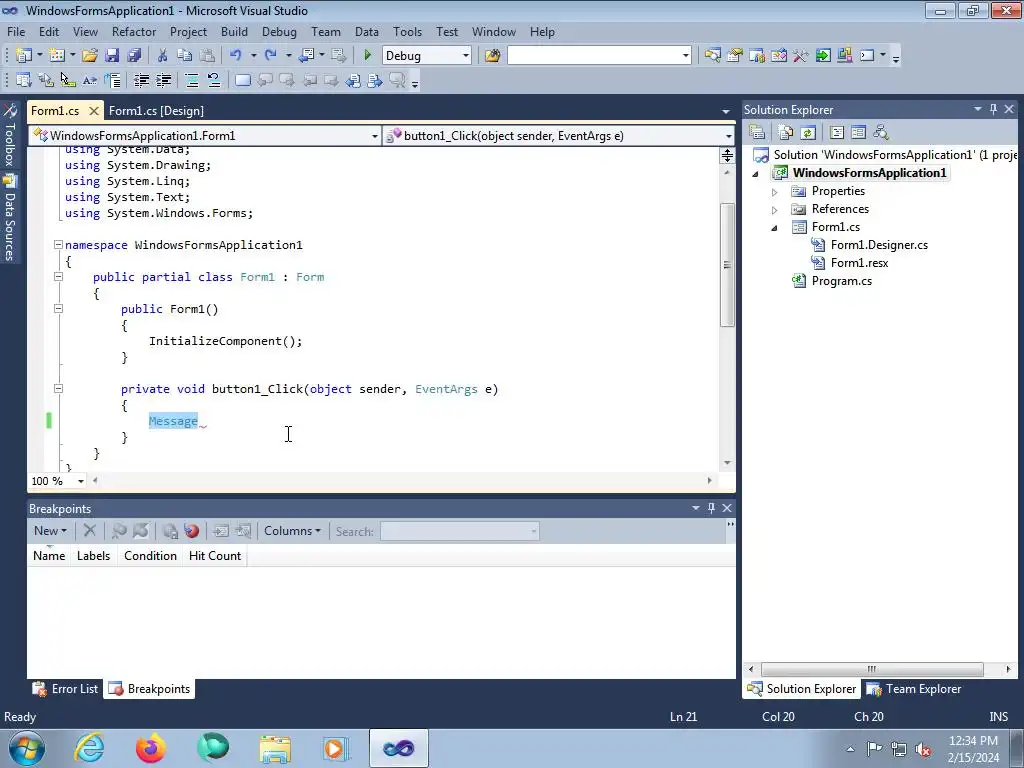Click Properties icon in Solution Explorer toolbar
This screenshot has height=768, width=1024.
[x=757, y=133]
